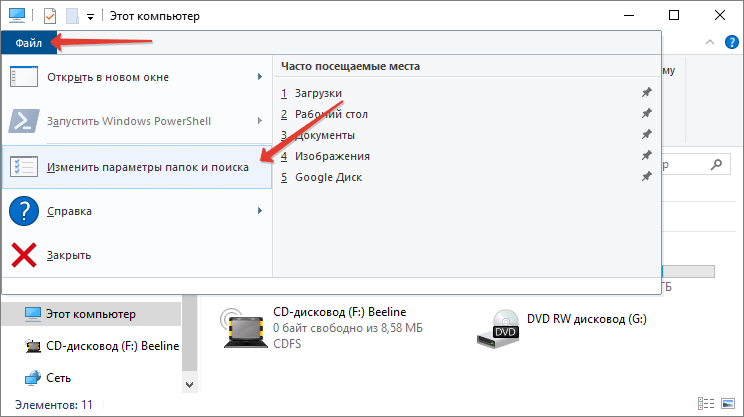Select Сеть in navigation pane
744x417 pixels.
[47, 378]
